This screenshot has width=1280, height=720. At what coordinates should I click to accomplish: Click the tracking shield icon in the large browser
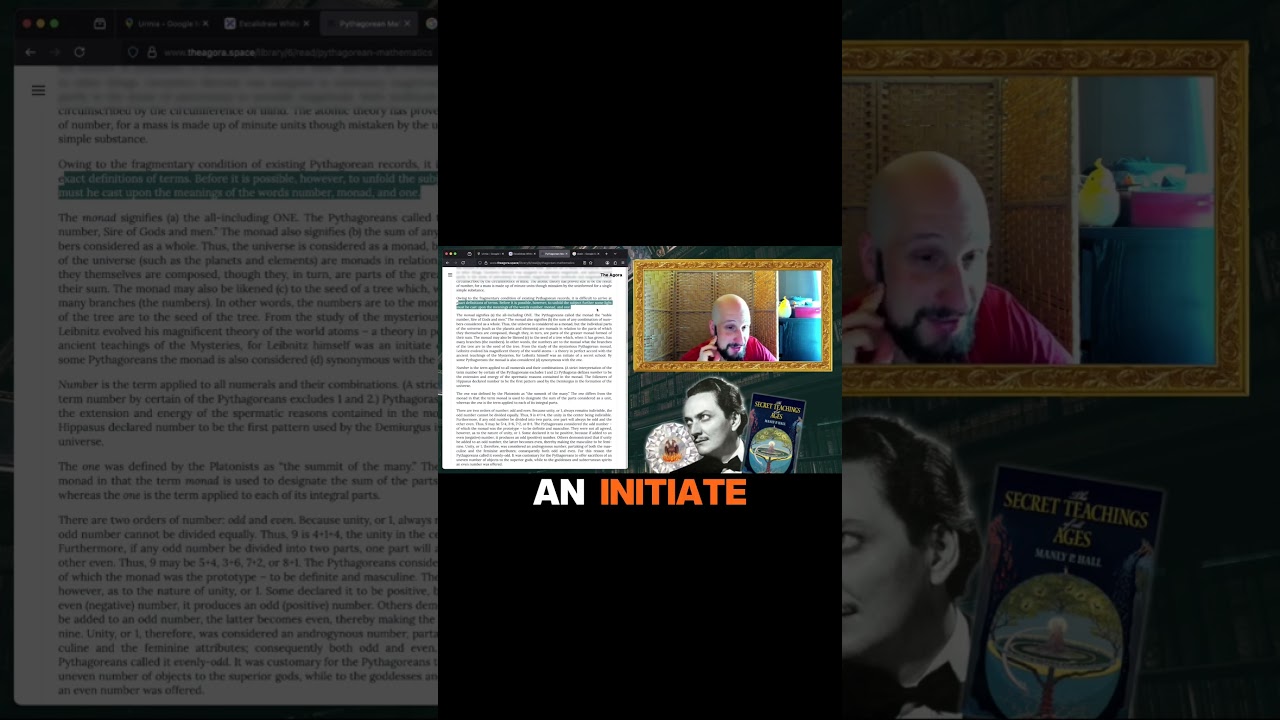pyautogui.click(x=133, y=52)
